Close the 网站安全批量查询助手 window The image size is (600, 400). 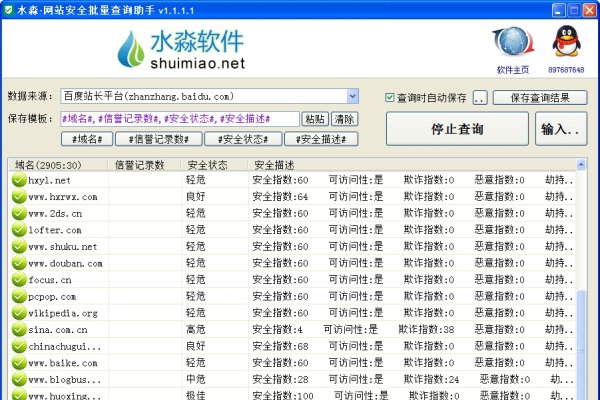pyautogui.click(x=590, y=10)
